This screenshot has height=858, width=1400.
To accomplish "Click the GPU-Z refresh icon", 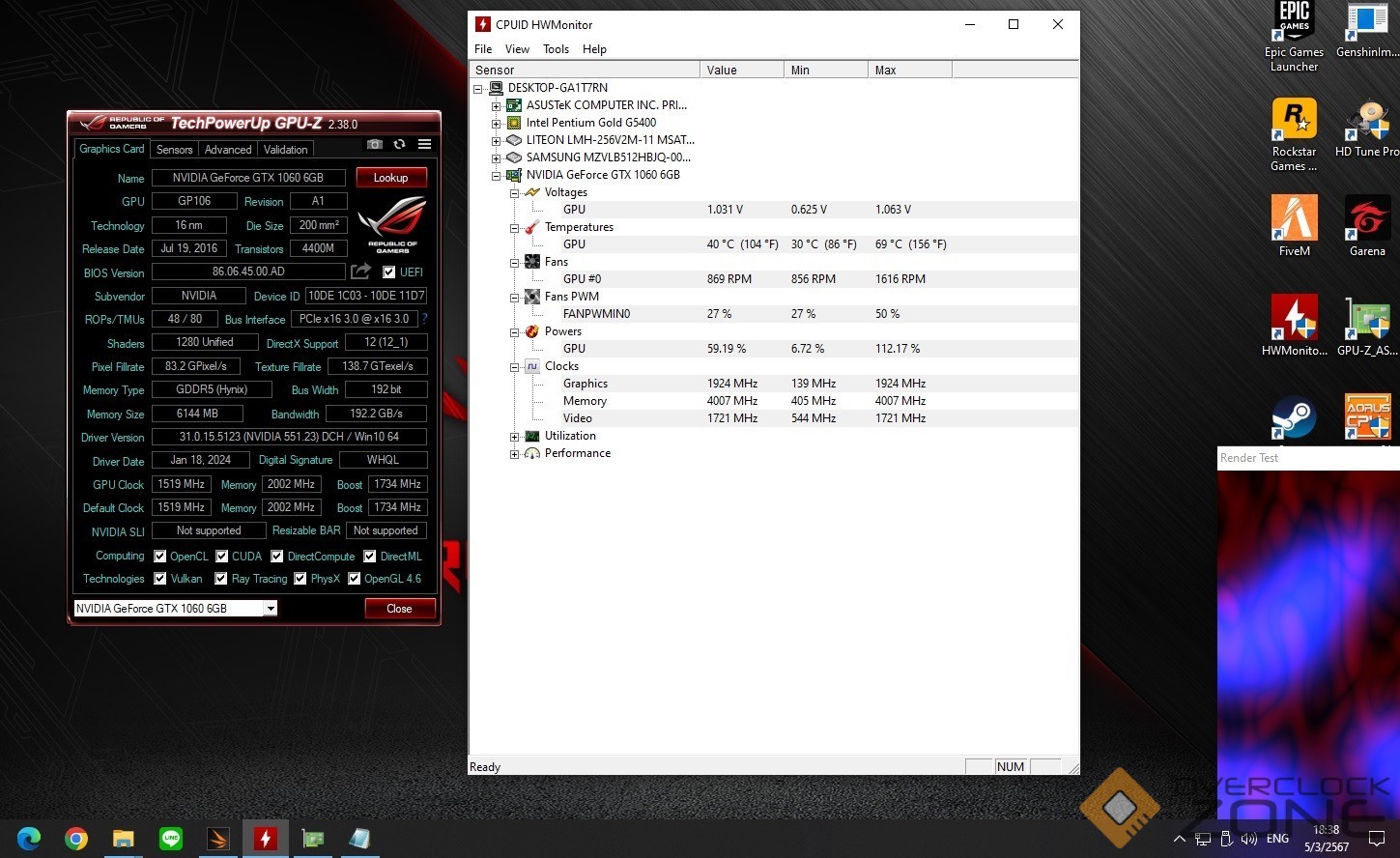I will (x=399, y=145).
